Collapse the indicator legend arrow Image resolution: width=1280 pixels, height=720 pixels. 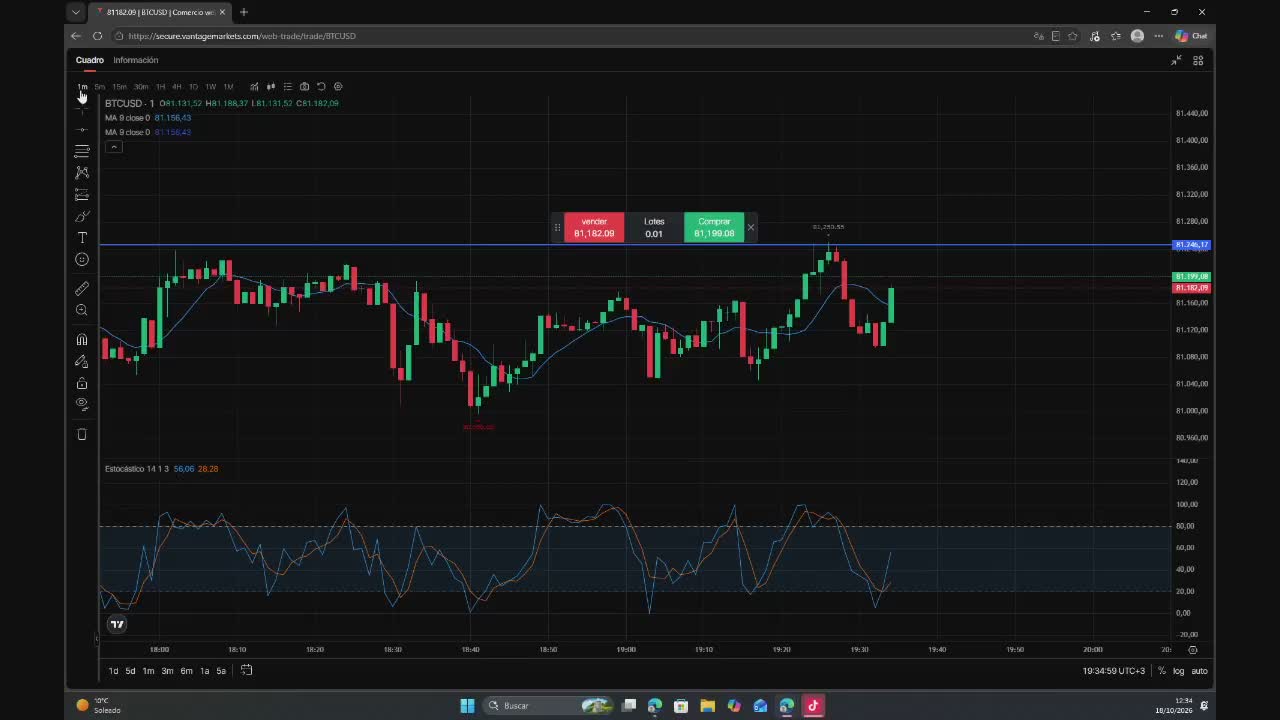coord(114,147)
